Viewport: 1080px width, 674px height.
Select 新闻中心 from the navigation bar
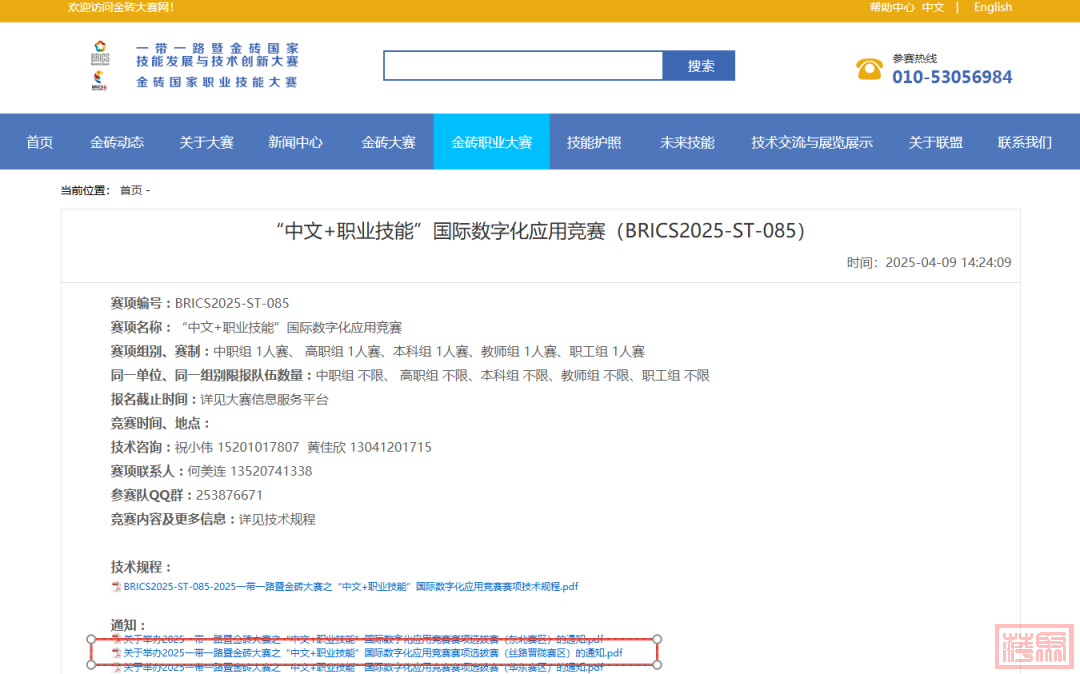click(x=295, y=142)
